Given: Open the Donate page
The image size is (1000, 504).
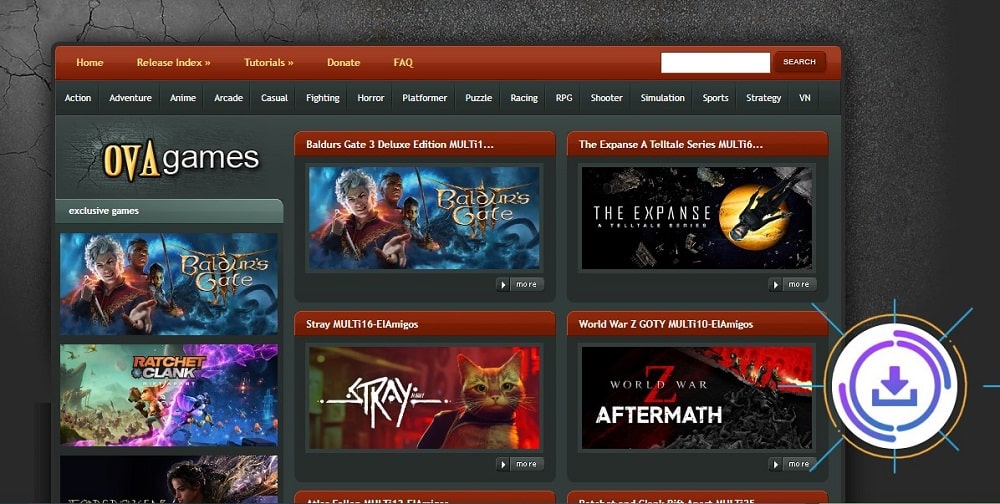Looking at the screenshot, I should (344, 63).
